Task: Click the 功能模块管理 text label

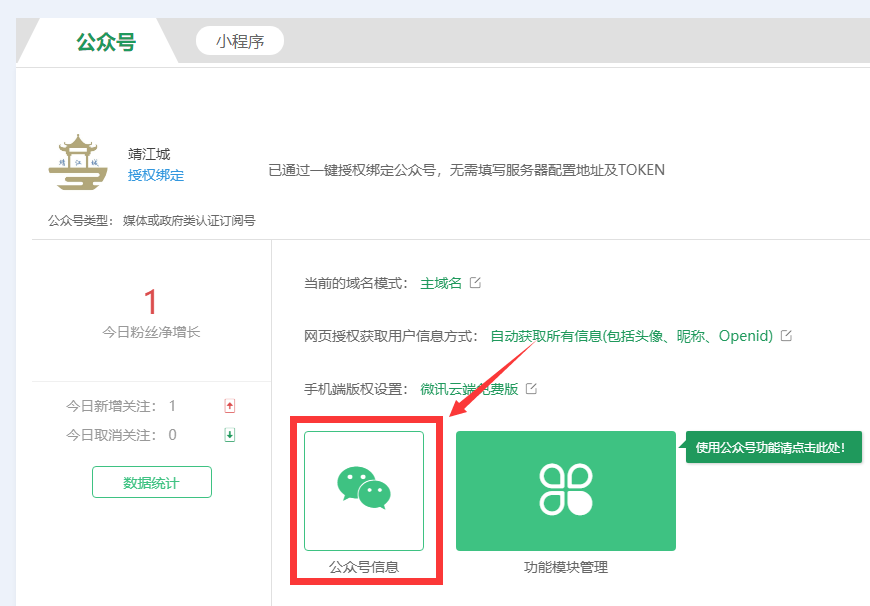Action: point(565,567)
